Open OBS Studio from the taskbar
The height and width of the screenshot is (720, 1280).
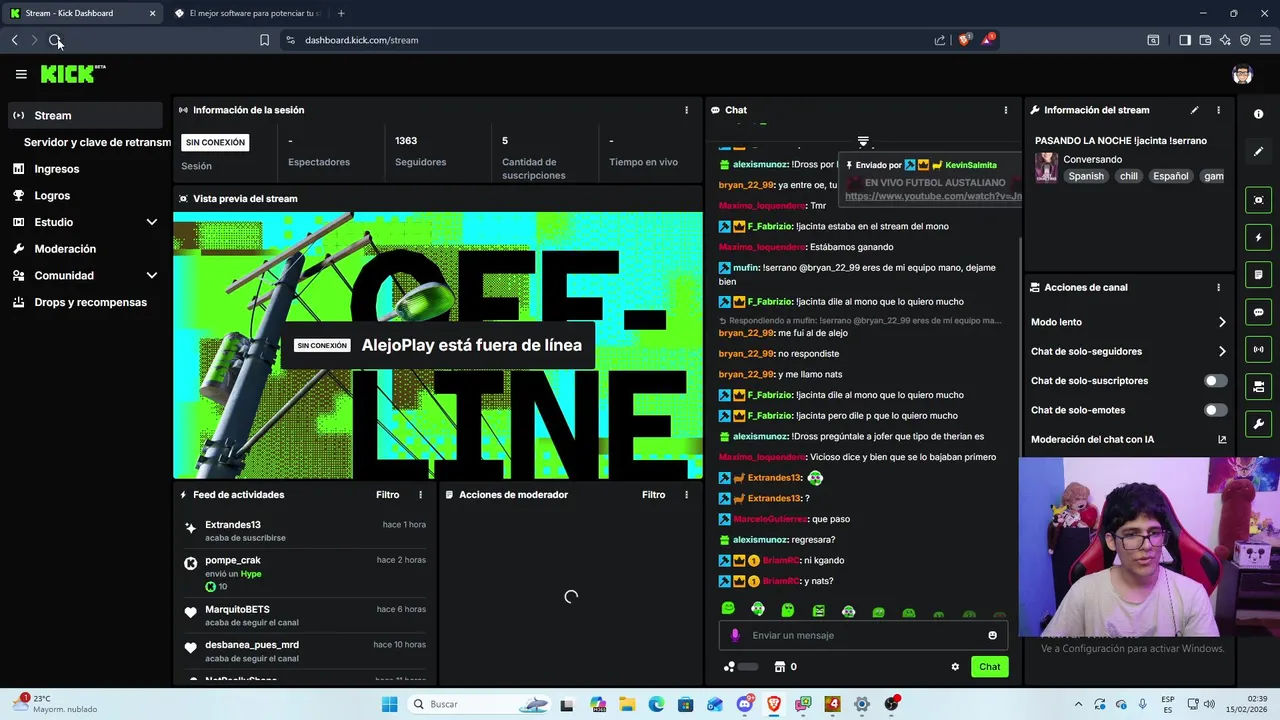[x=891, y=704]
